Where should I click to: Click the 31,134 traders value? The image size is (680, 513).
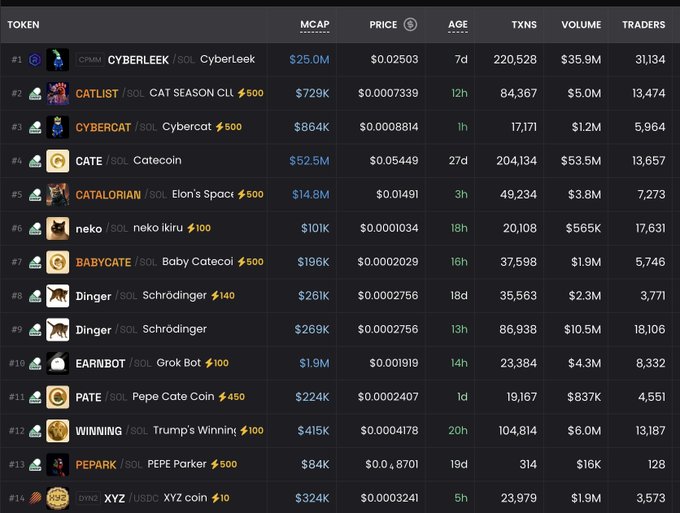coord(650,59)
